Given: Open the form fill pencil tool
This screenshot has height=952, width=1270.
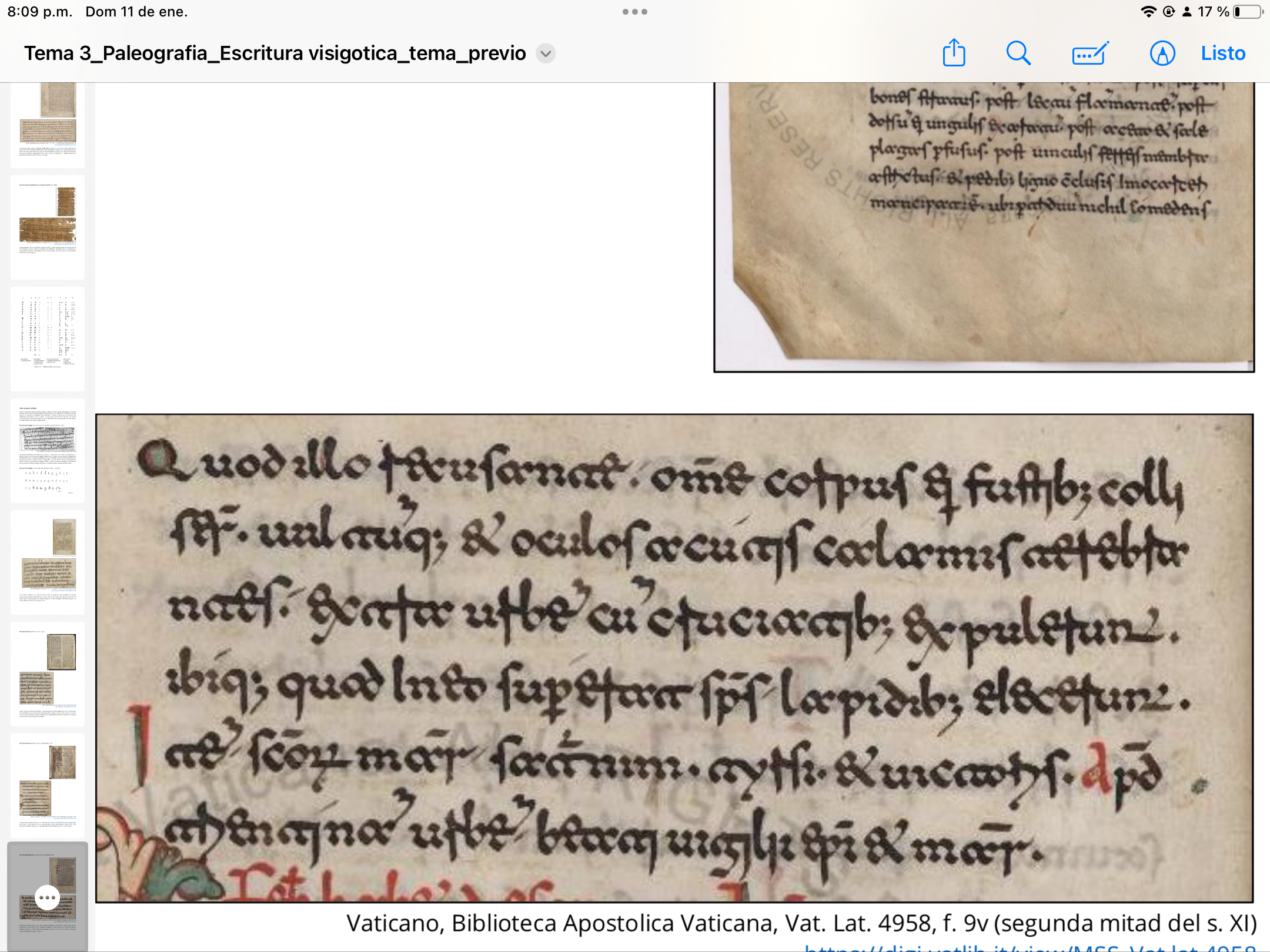Looking at the screenshot, I should pyautogui.click(x=1089, y=53).
